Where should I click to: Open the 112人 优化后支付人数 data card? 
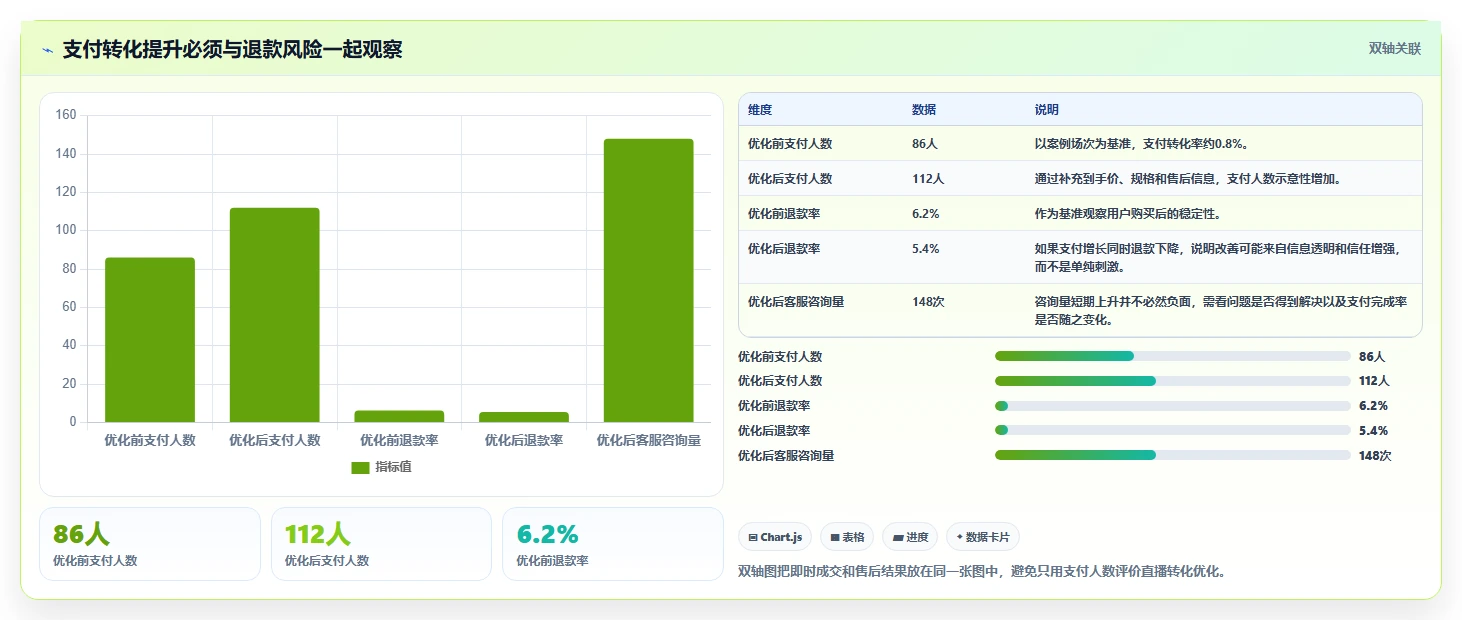point(381,544)
